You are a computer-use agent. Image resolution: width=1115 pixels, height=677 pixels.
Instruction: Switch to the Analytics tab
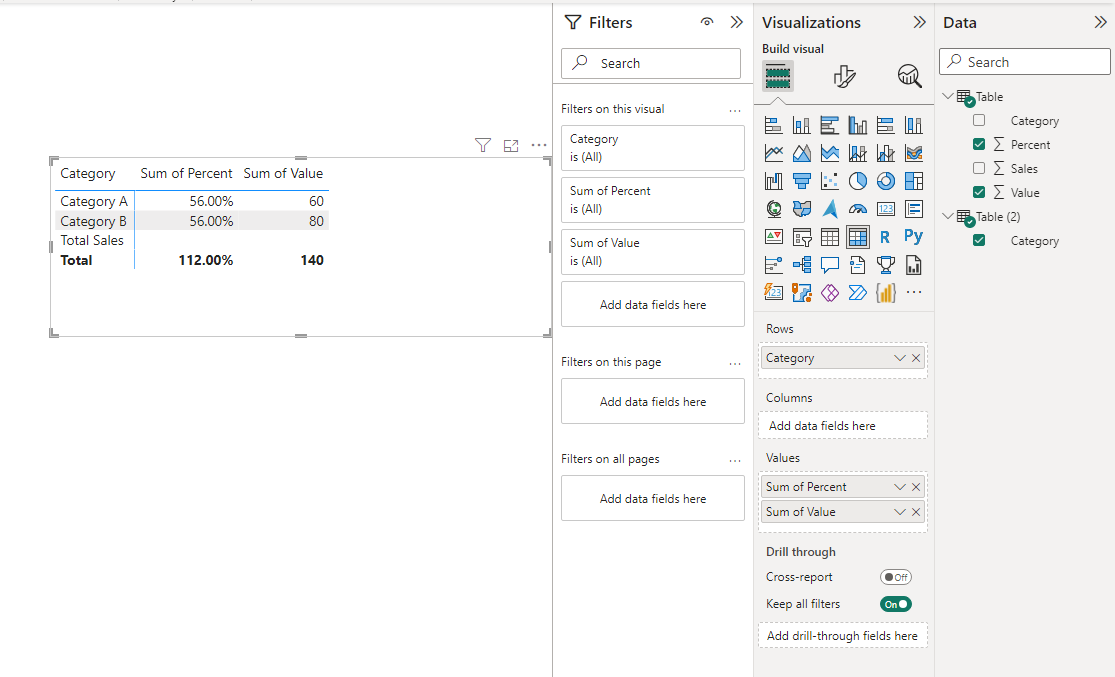(909, 76)
